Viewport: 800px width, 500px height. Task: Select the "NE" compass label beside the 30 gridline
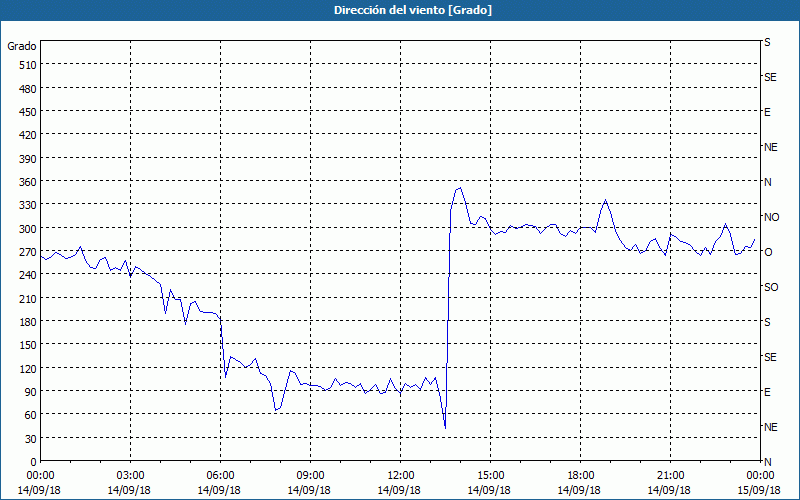click(x=770, y=427)
